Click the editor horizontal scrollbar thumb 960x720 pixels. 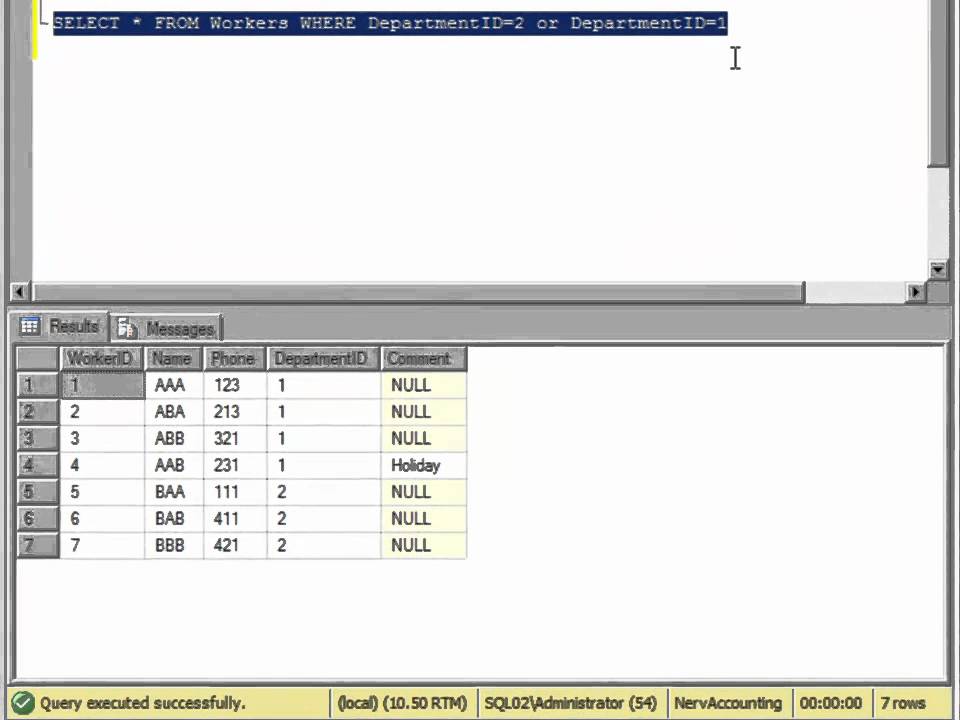(418, 292)
